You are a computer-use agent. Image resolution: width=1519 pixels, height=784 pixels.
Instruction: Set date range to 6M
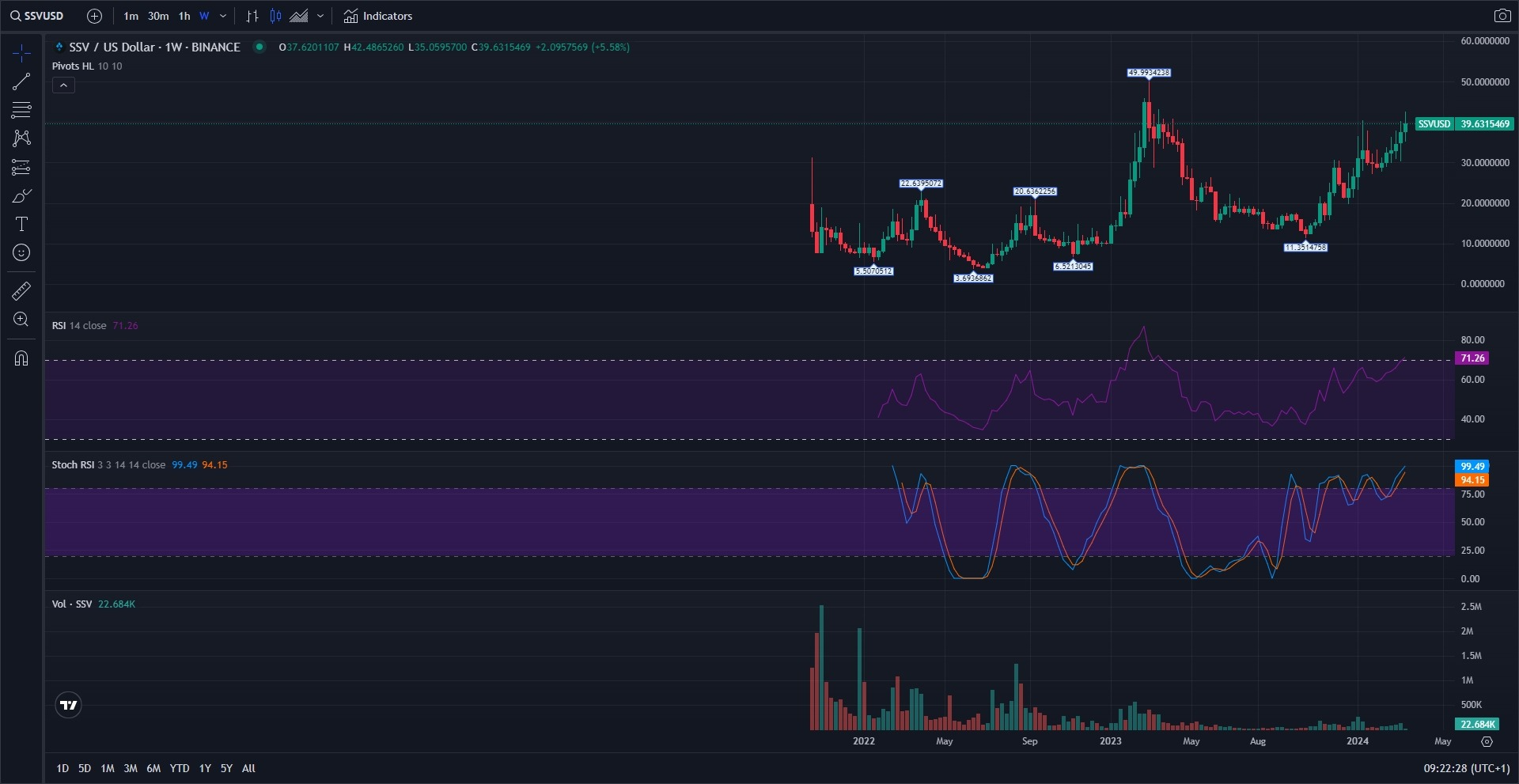(153, 768)
